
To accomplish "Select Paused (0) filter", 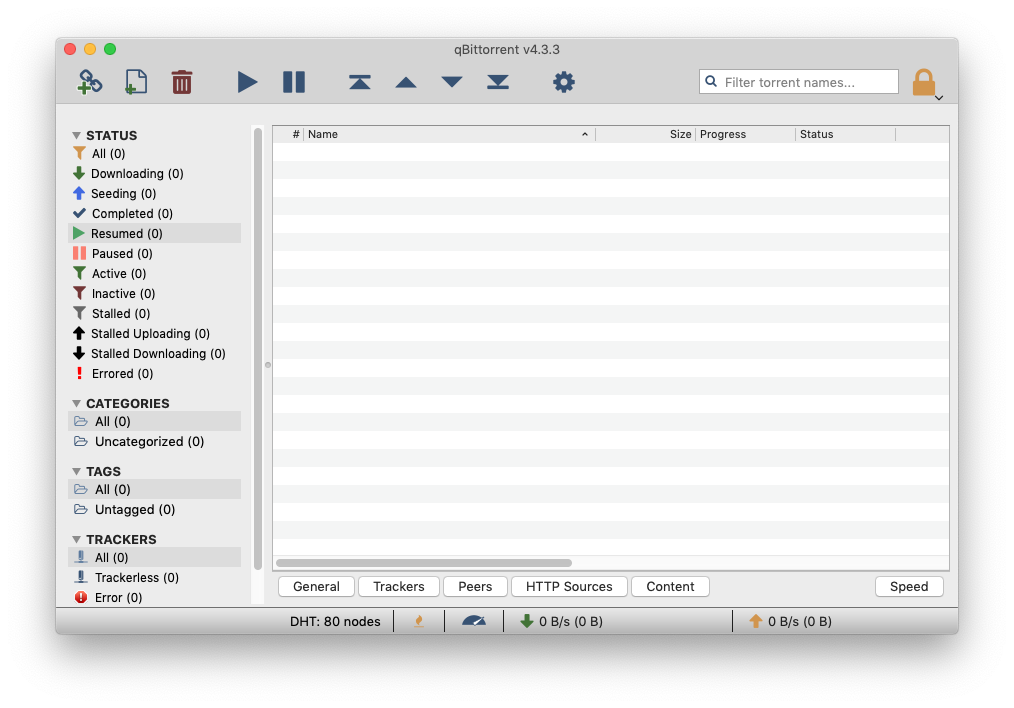I will [154, 253].
